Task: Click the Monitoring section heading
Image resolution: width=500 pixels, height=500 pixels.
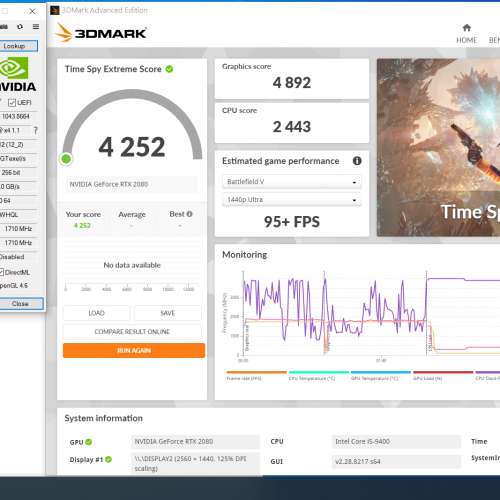Action: click(245, 255)
